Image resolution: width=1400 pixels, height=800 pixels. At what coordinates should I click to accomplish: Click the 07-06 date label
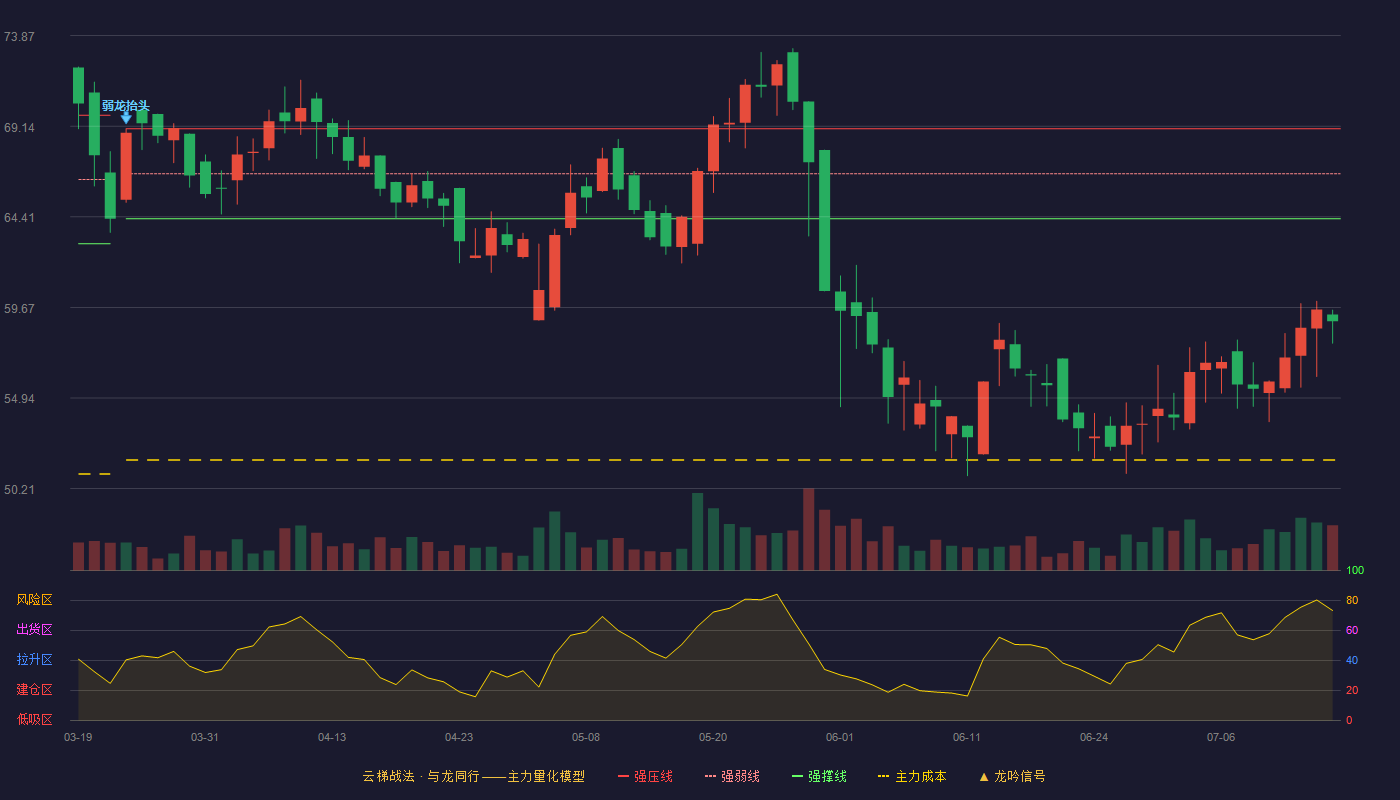point(1221,737)
